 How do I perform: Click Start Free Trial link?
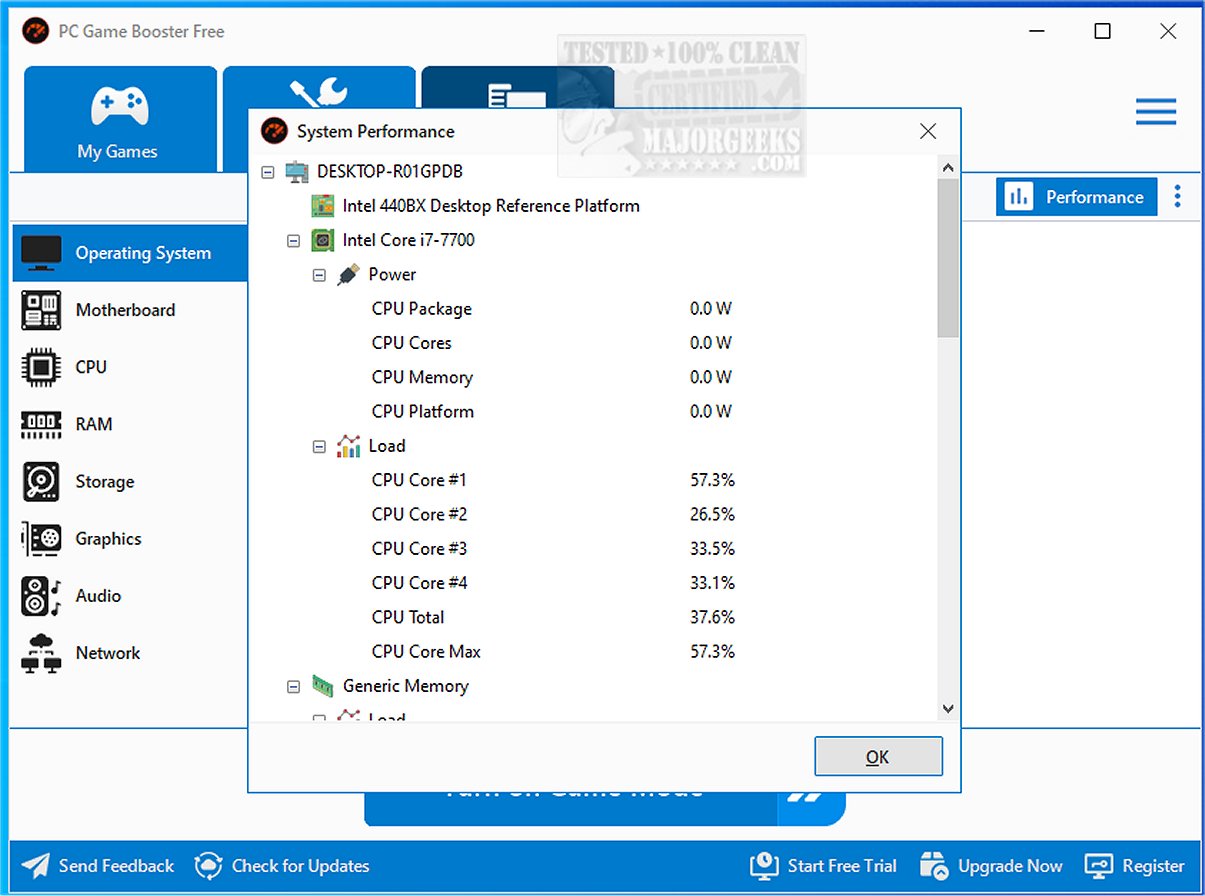(x=823, y=865)
